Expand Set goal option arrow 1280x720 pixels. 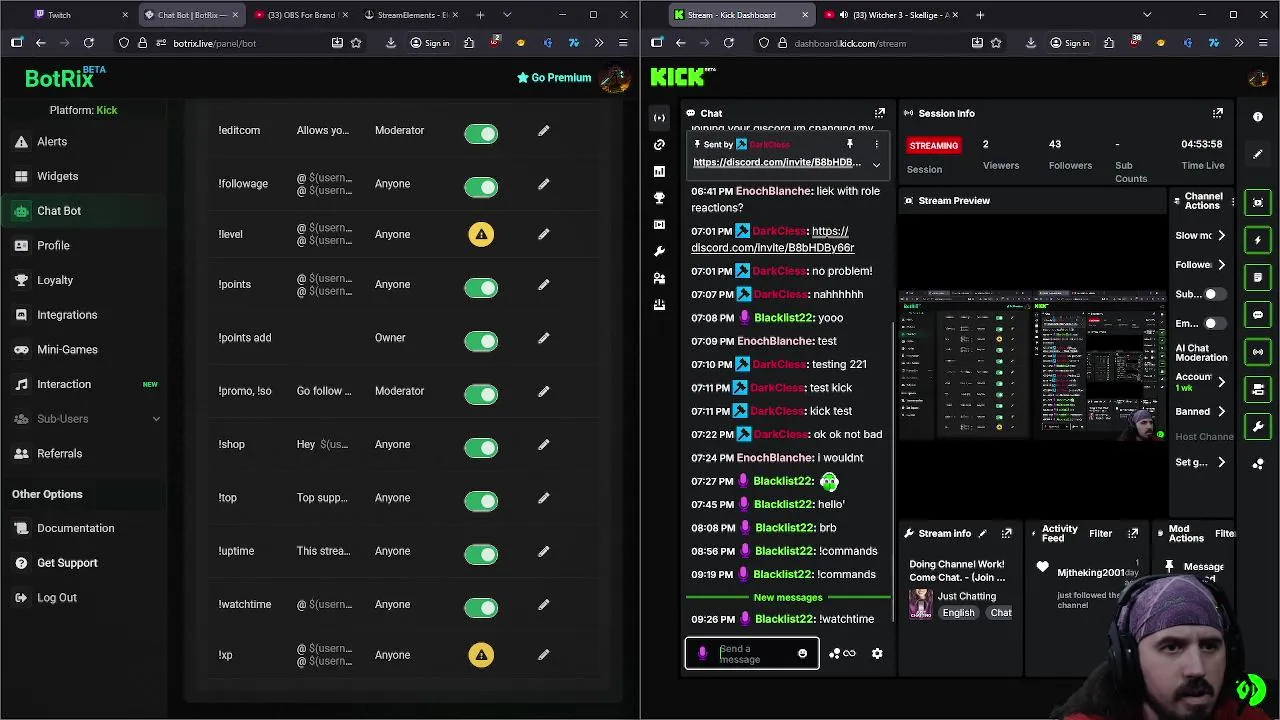pyautogui.click(x=1221, y=463)
